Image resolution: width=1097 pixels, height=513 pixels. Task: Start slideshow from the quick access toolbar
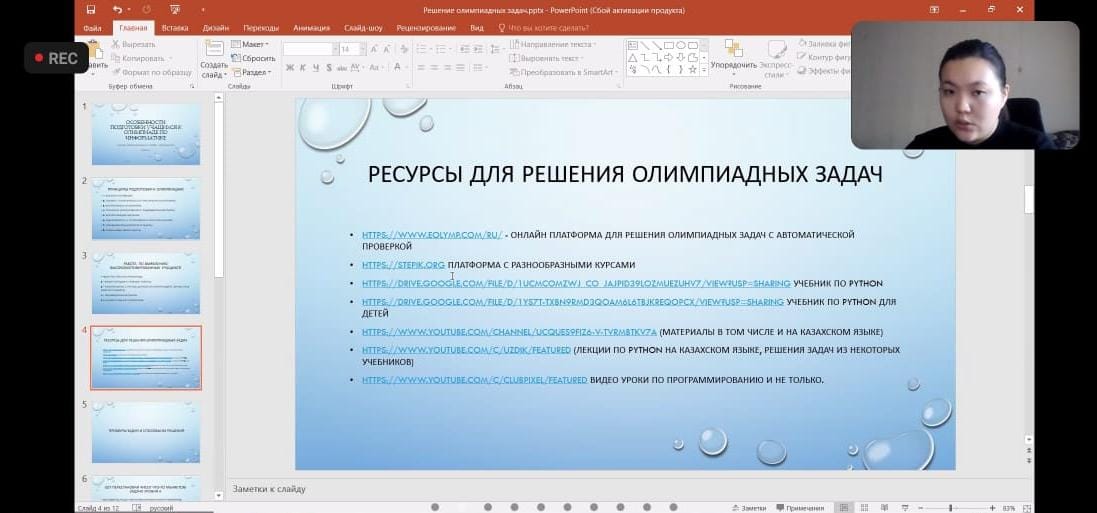click(x=174, y=10)
